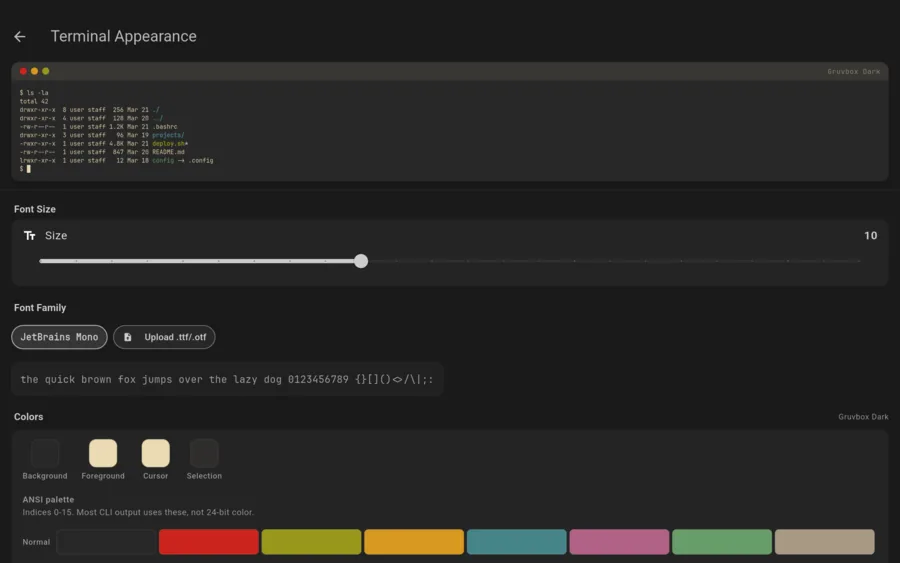Image resolution: width=900 pixels, height=563 pixels.
Task: Click the font size slider track right side
Action: pyautogui.click(x=614, y=261)
